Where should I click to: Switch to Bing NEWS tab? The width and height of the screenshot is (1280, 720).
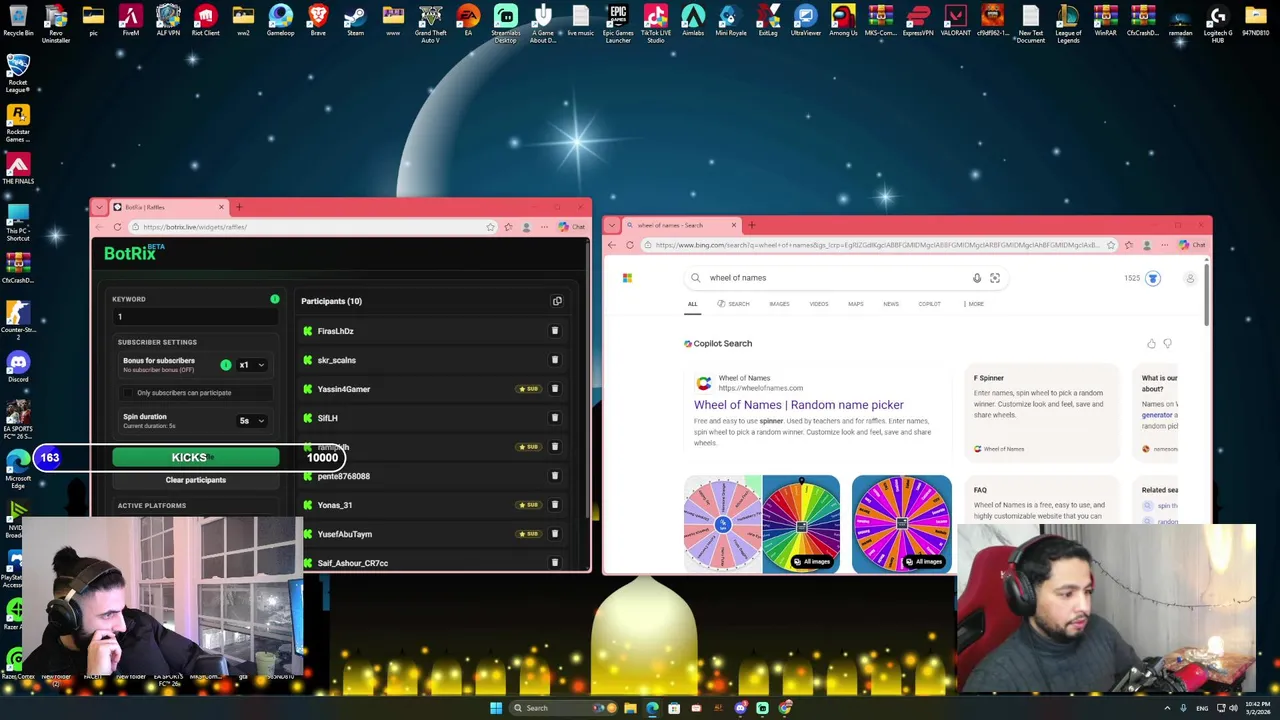[x=891, y=304]
